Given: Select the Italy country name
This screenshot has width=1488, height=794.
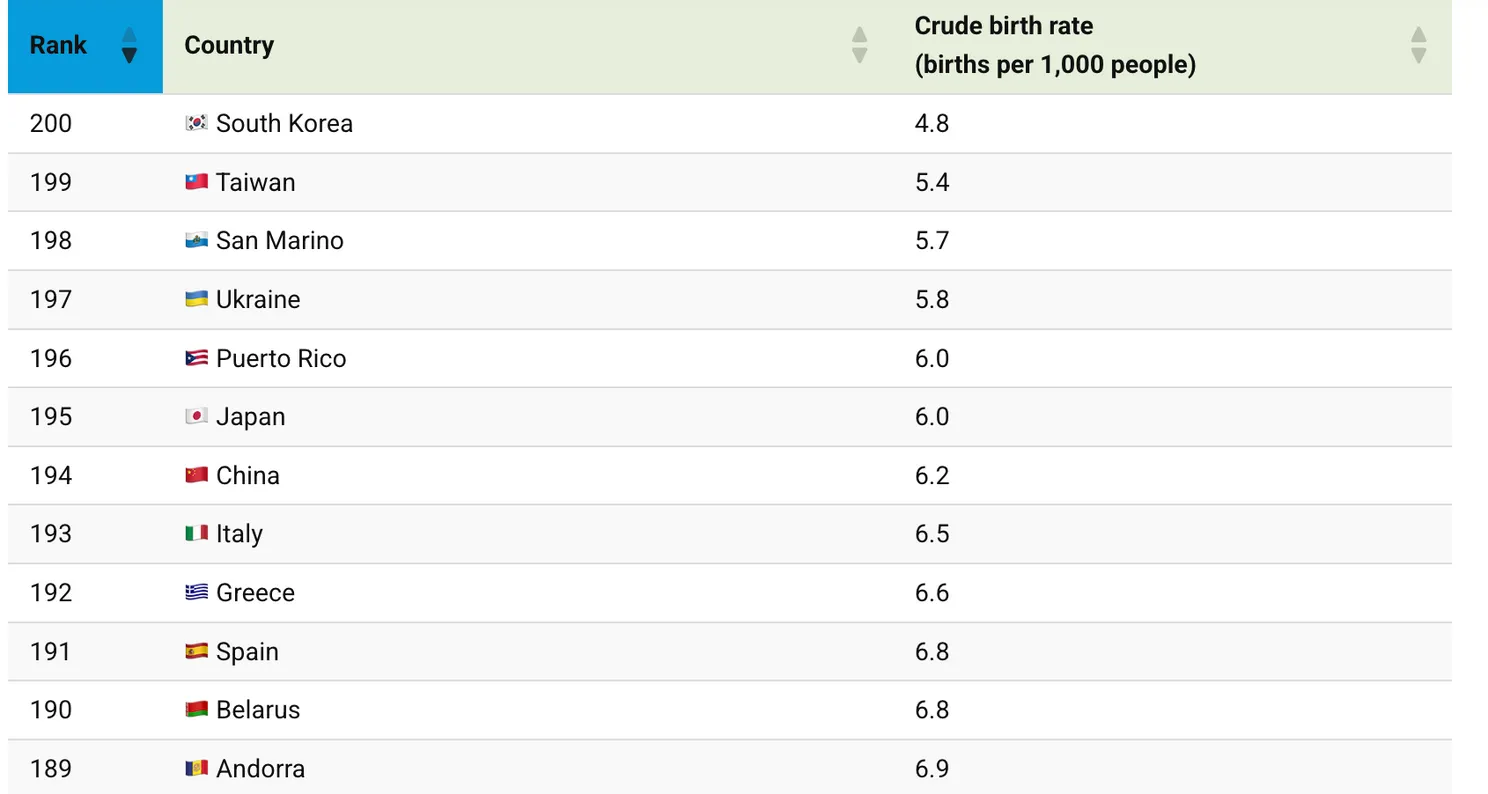Looking at the screenshot, I should point(239,534).
